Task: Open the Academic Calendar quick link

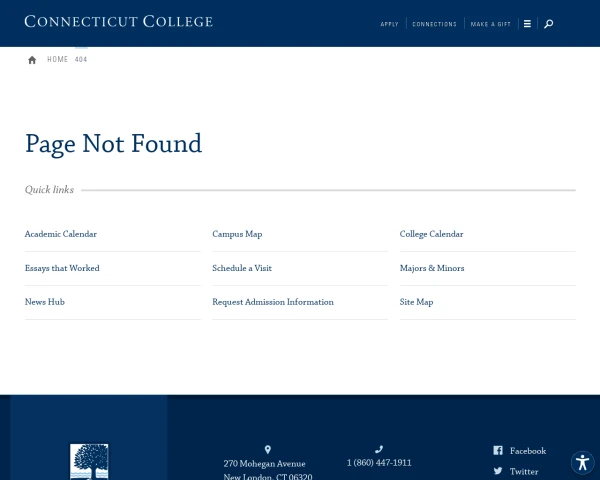Action: [61, 234]
